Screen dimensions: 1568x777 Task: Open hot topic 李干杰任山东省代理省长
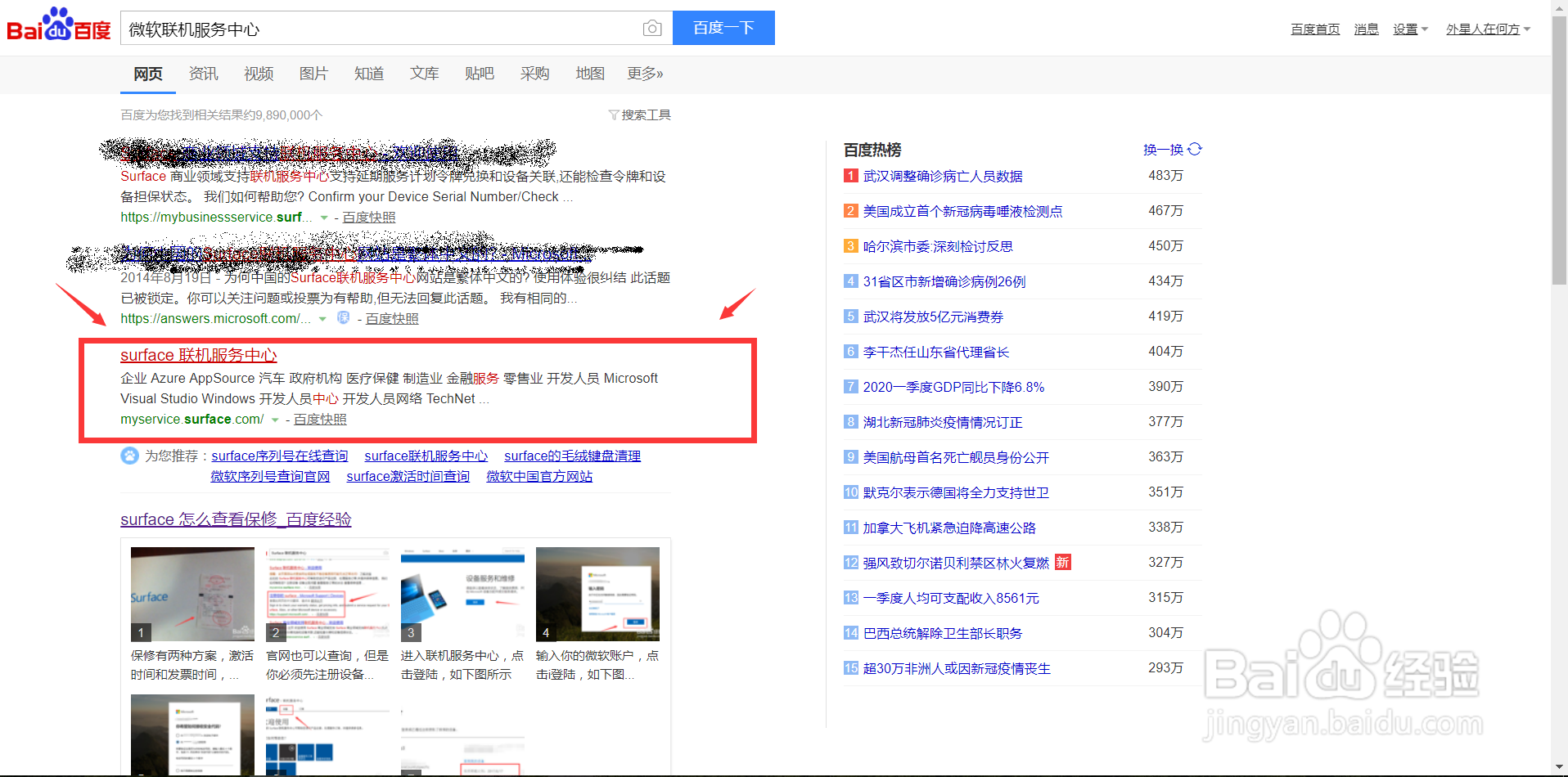pos(936,352)
